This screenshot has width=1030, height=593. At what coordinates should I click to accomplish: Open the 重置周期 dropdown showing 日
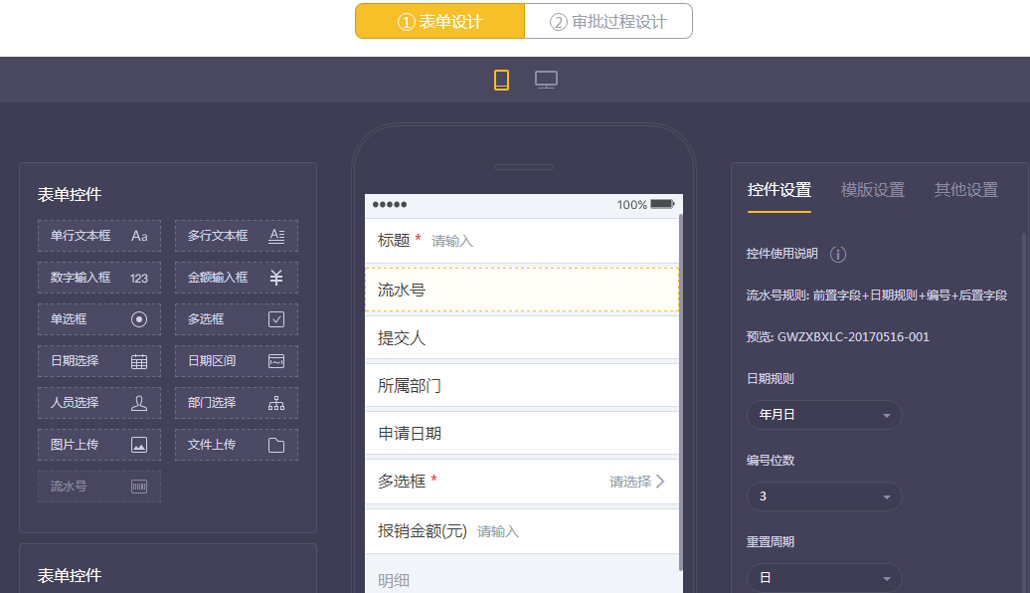pos(824,578)
